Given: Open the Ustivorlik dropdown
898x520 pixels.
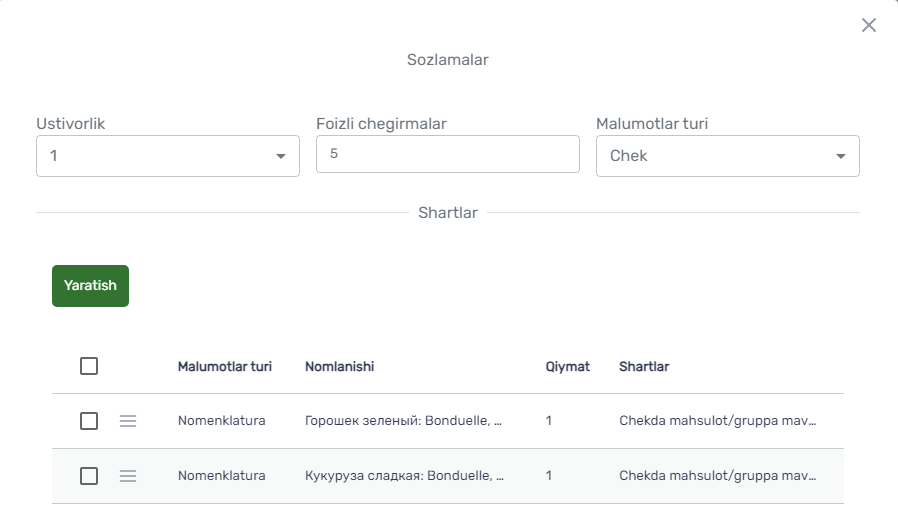Looking at the screenshot, I should (x=168, y=156).
